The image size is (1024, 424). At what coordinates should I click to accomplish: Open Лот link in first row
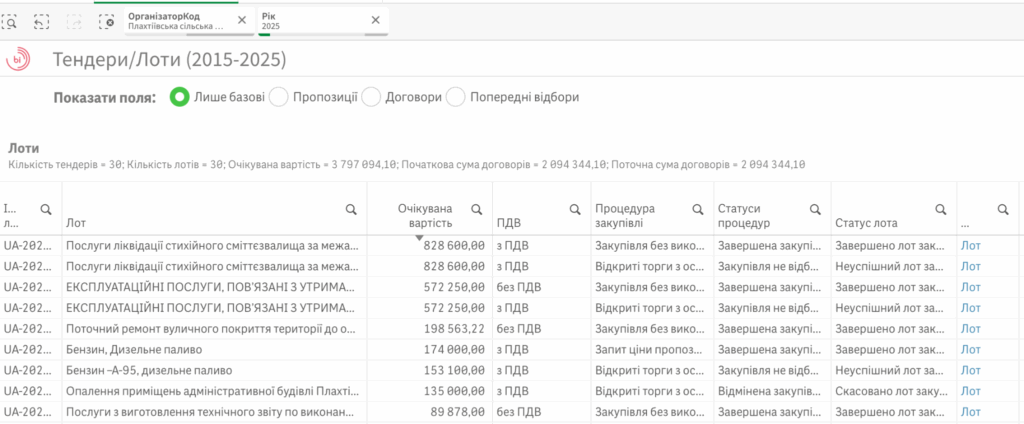click(970, 243)
